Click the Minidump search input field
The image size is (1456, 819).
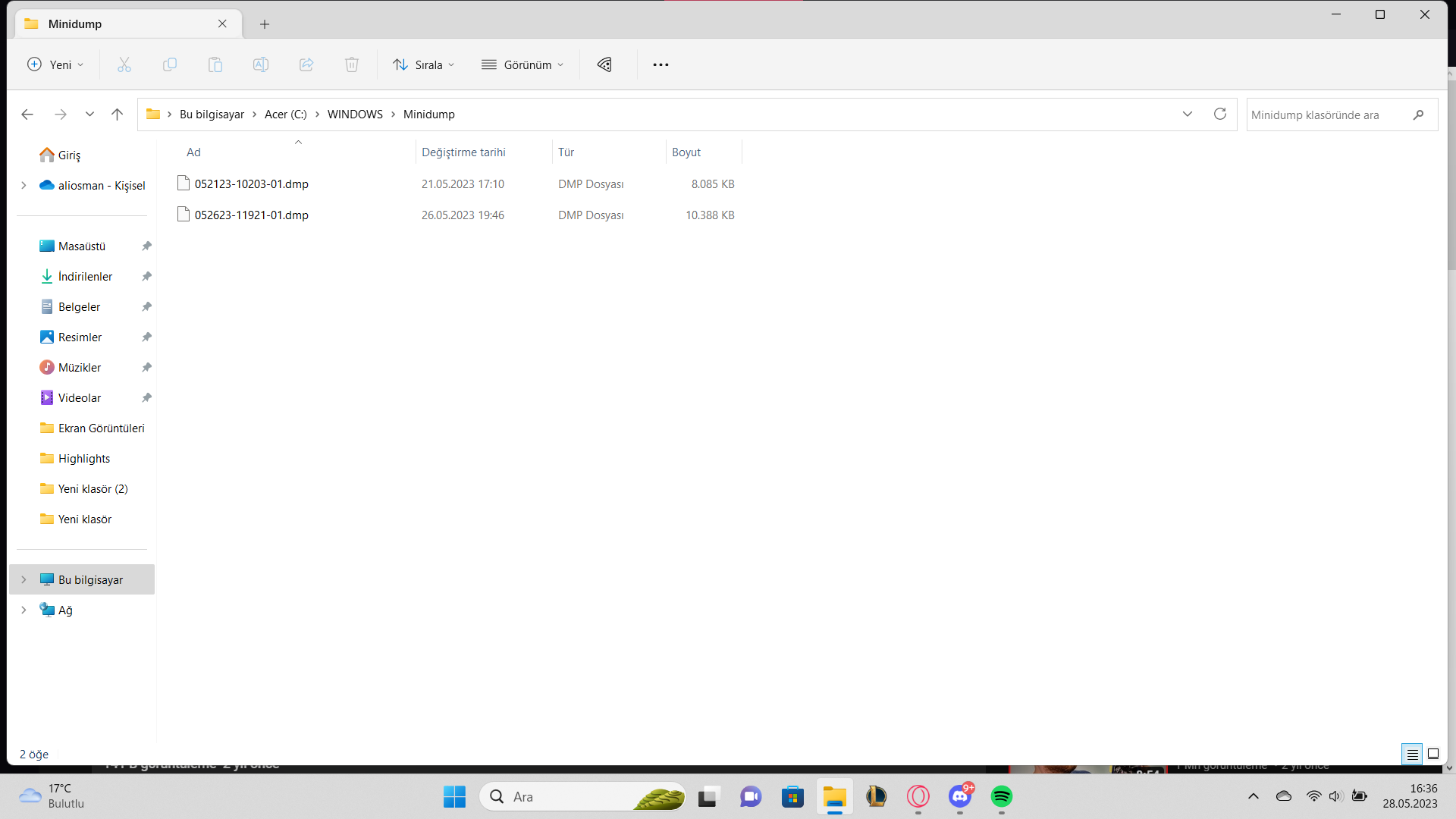pos(1327,115)
